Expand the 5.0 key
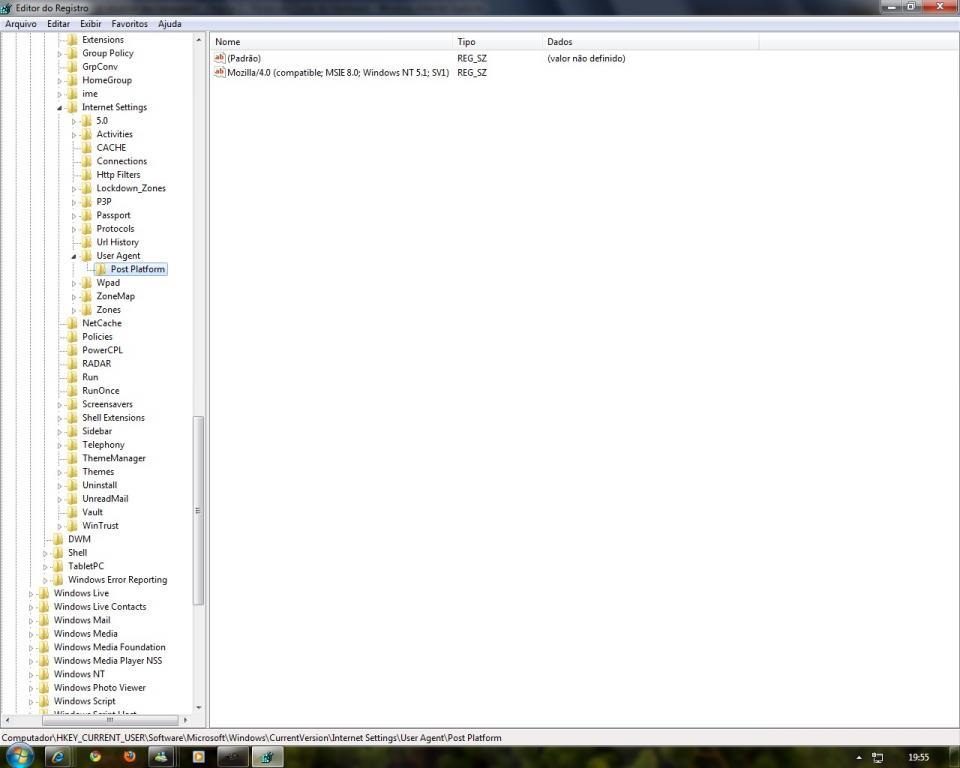 (73, 121)
